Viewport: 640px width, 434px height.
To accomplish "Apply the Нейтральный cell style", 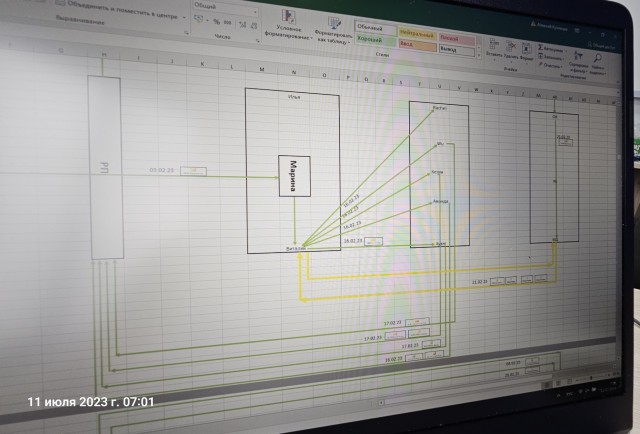I will click(419, 32).
